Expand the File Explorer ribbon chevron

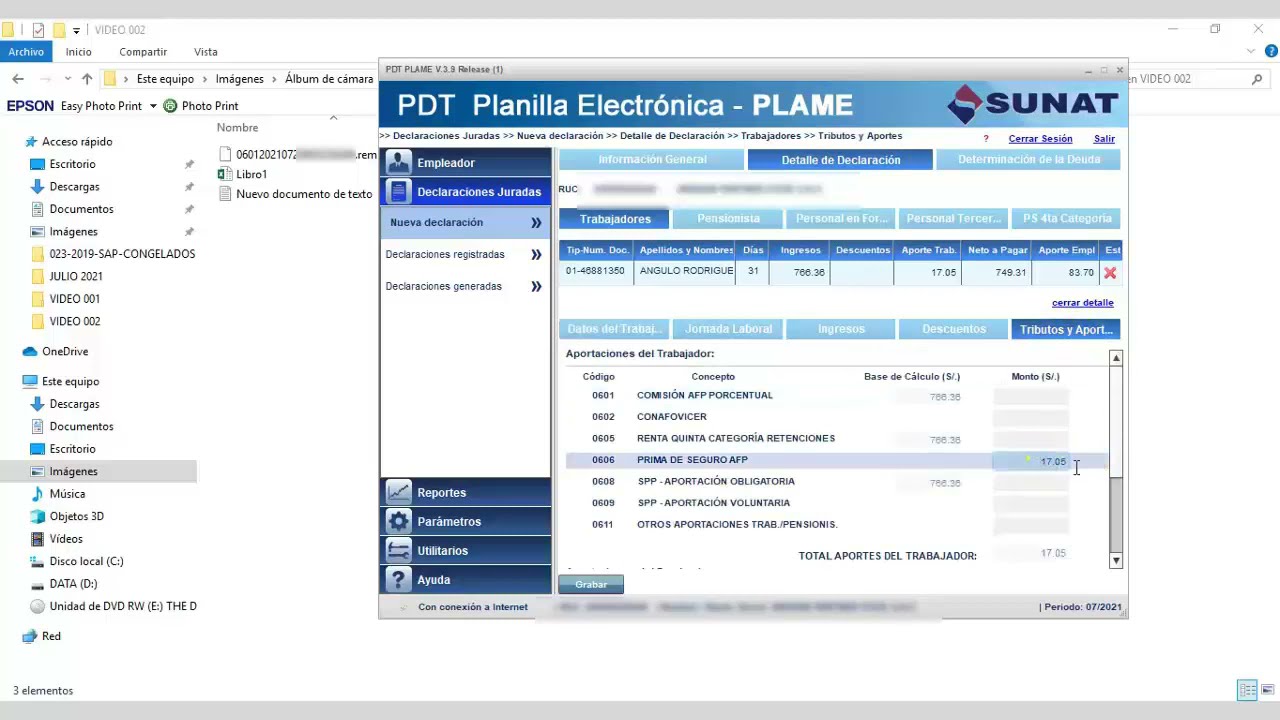pyautogui.click(x=1251, y=52)
